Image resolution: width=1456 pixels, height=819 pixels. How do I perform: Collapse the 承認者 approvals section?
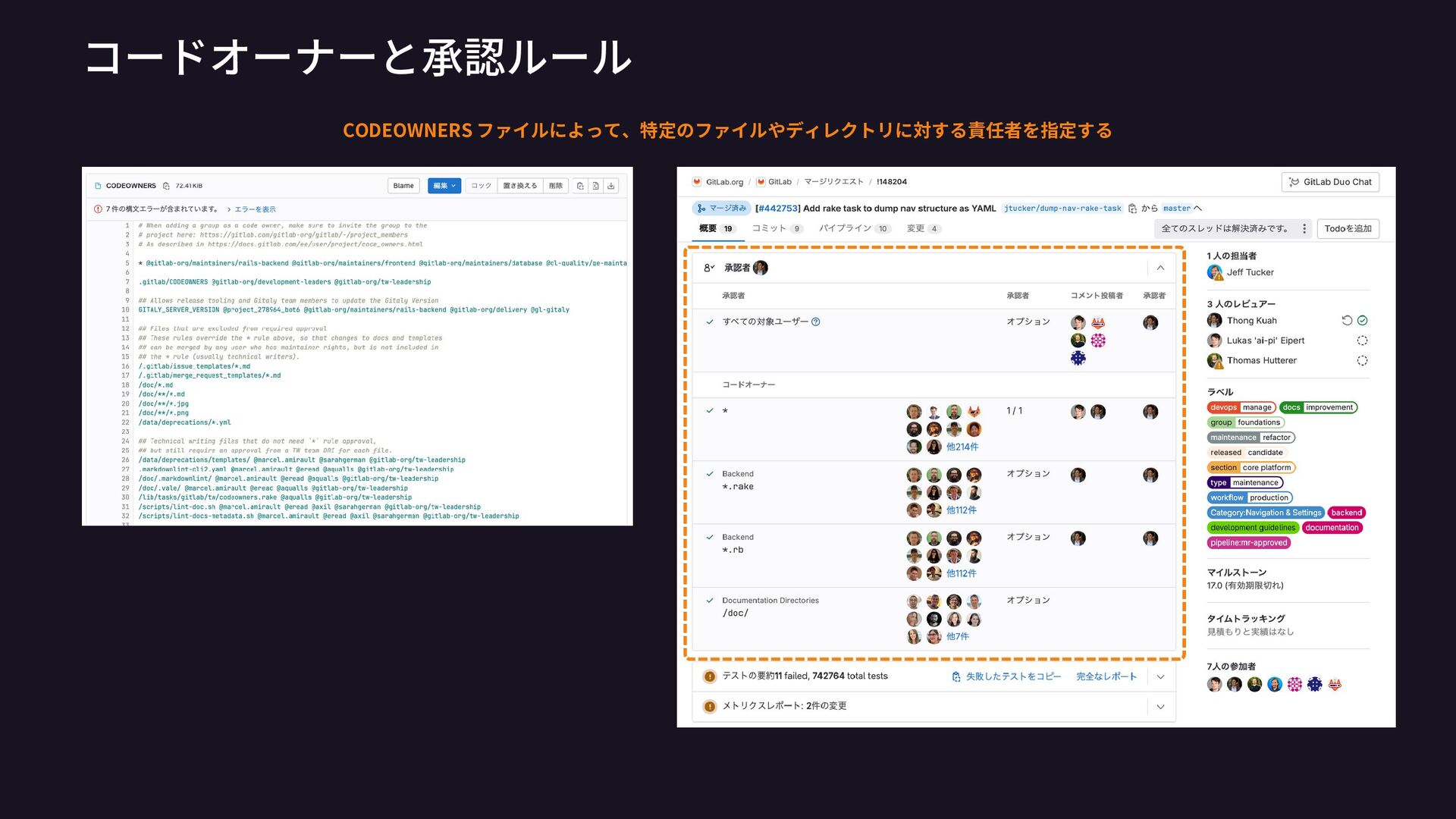click(1160, 268)
